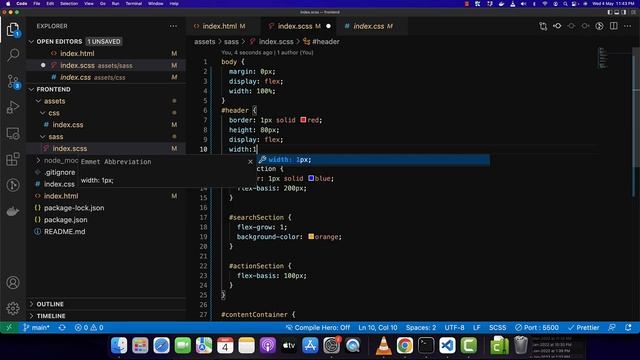Expand the node_modules folder
Viewport: 640px width, 360px height.
pyautogui.click(x=38, y=160)
